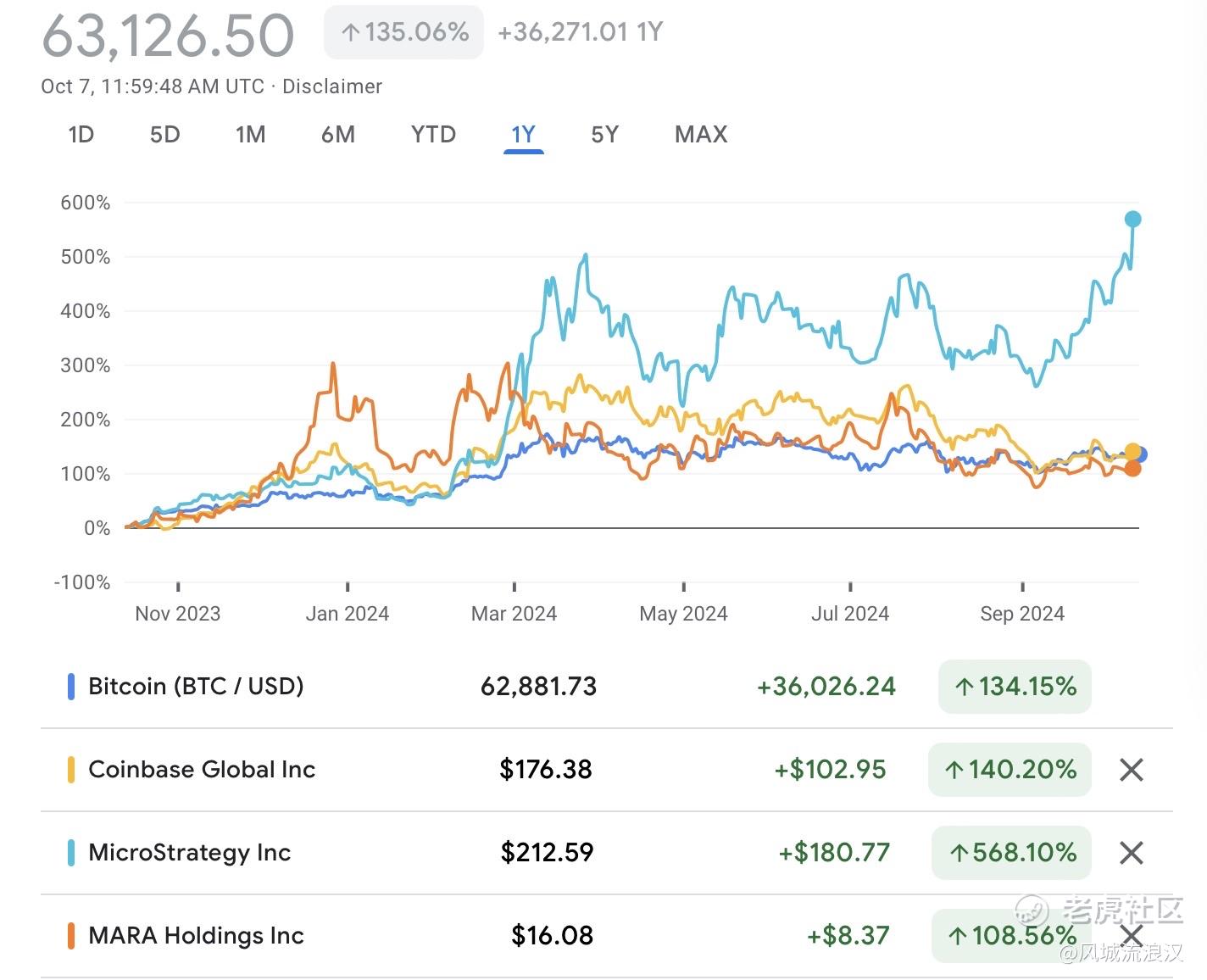Select the 5D time range tab
1207x980 pixels.
pos(164,135)
